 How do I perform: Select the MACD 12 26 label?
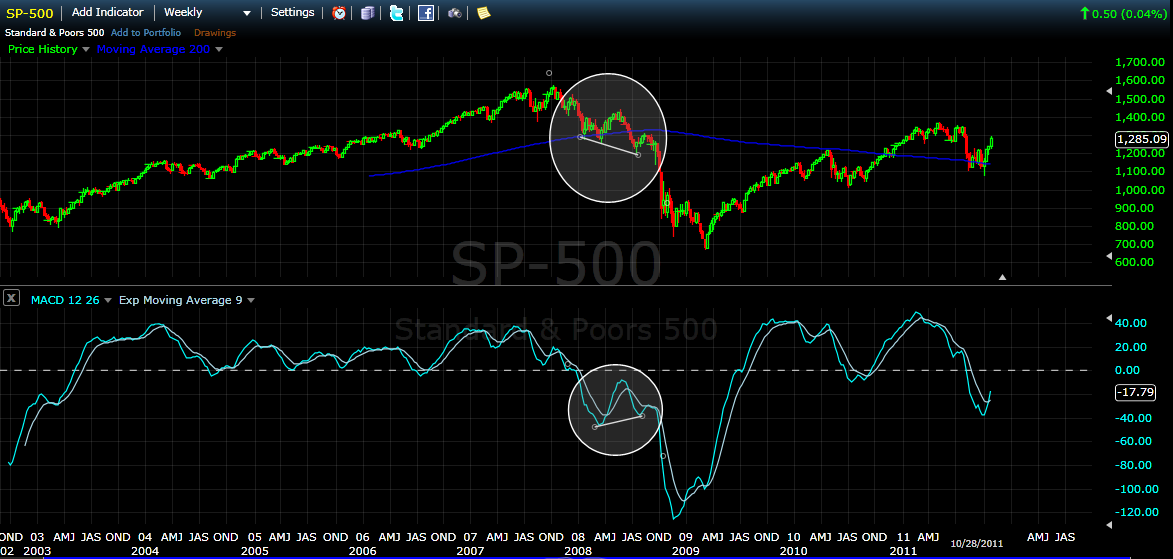[65, 300]
